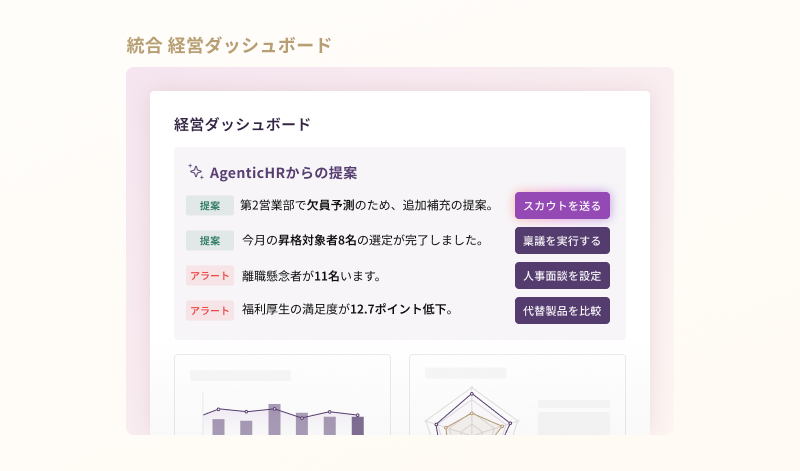Click the 福利厚生 12.7ポイント低下 alert text

348,310
